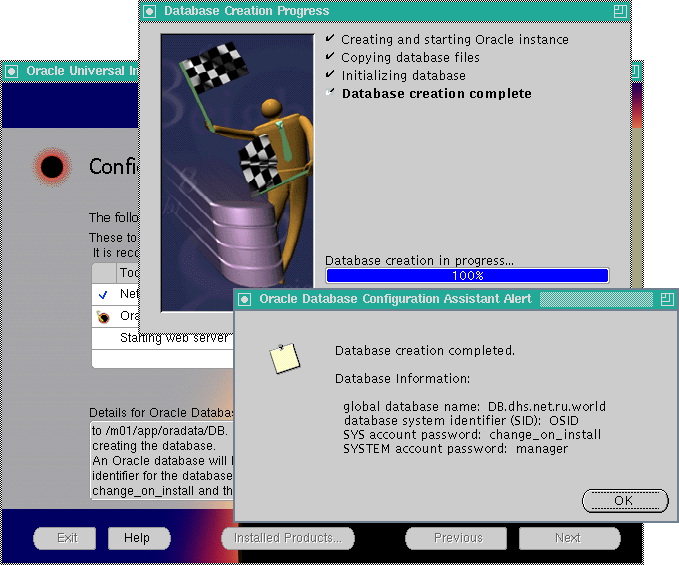This screenshot has height=565, width=679.
Task: Click the checkmark beside Initializing database
Action: click(x=330, y=75)
